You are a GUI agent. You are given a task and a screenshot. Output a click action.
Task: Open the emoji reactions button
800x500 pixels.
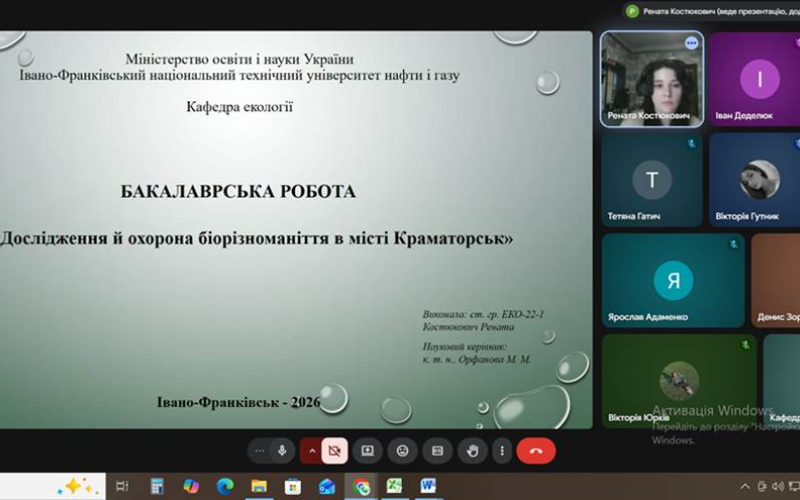tap(403, 451)
